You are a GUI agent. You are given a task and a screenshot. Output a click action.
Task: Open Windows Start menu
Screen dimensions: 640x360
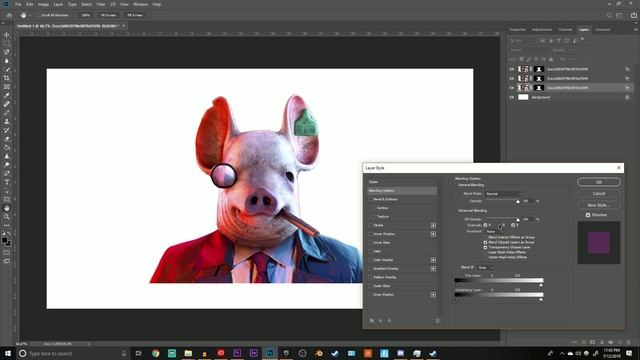tap(8, 353)
